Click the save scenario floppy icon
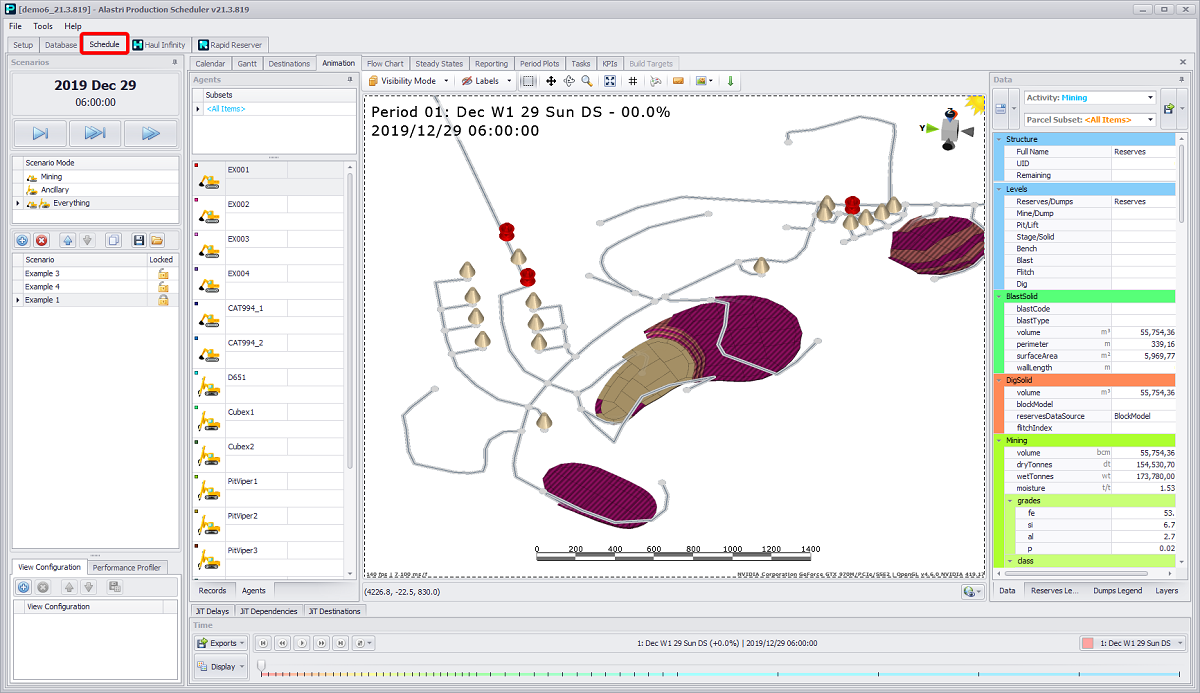The image size is (1200, 693). pos(138,240)
